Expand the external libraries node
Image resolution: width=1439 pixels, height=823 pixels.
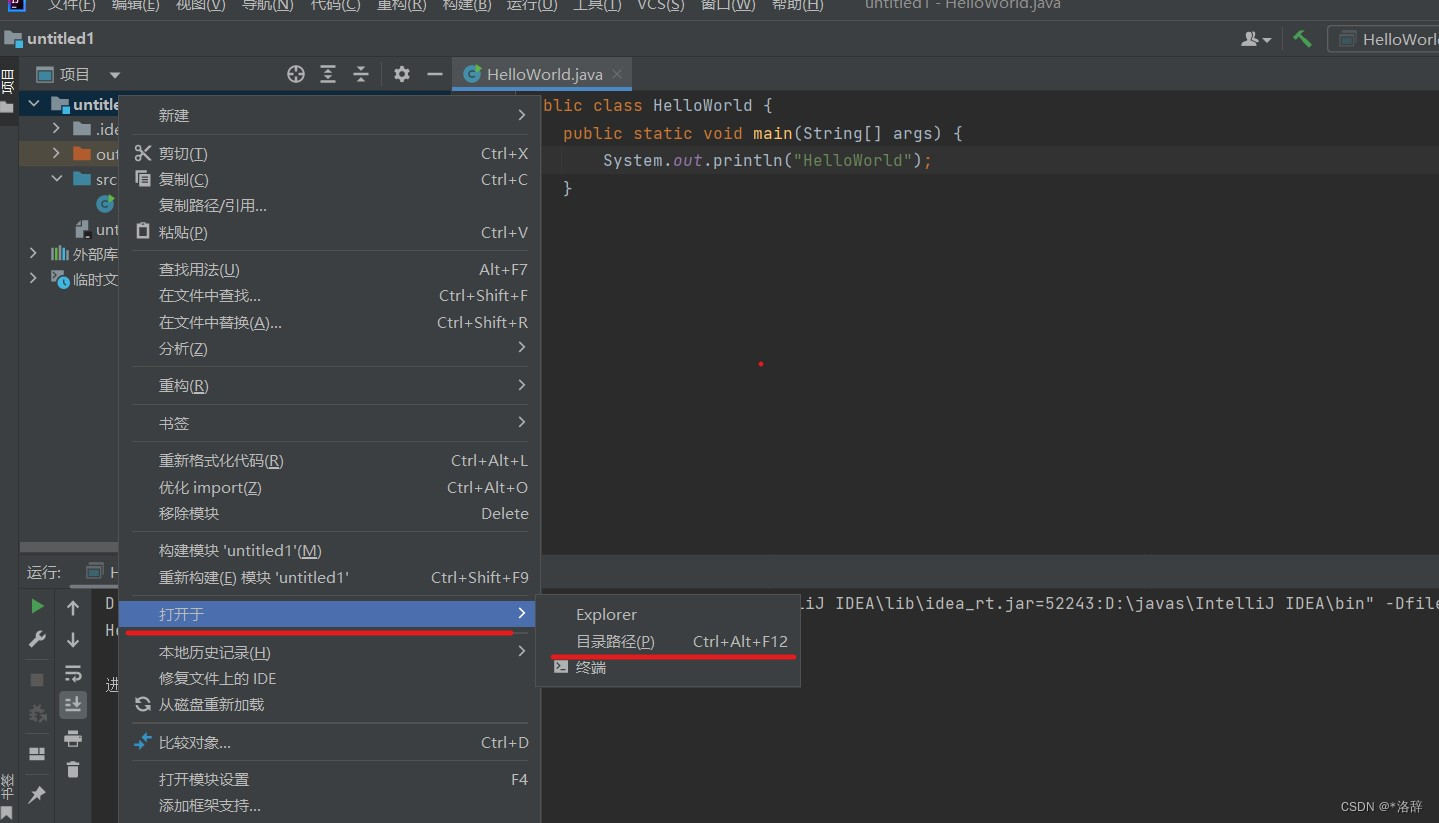[x=34, y=253]
